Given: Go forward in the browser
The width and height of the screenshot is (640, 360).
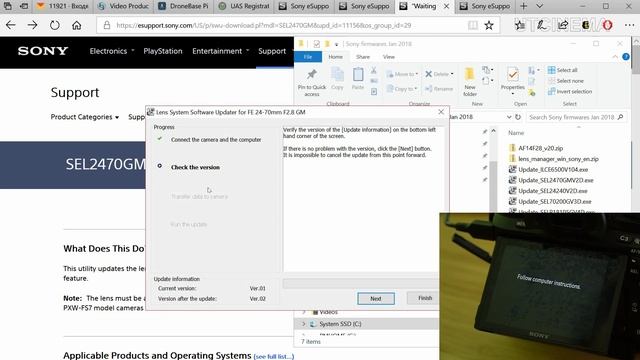Looking at the screenshot, I should [32, 25].
